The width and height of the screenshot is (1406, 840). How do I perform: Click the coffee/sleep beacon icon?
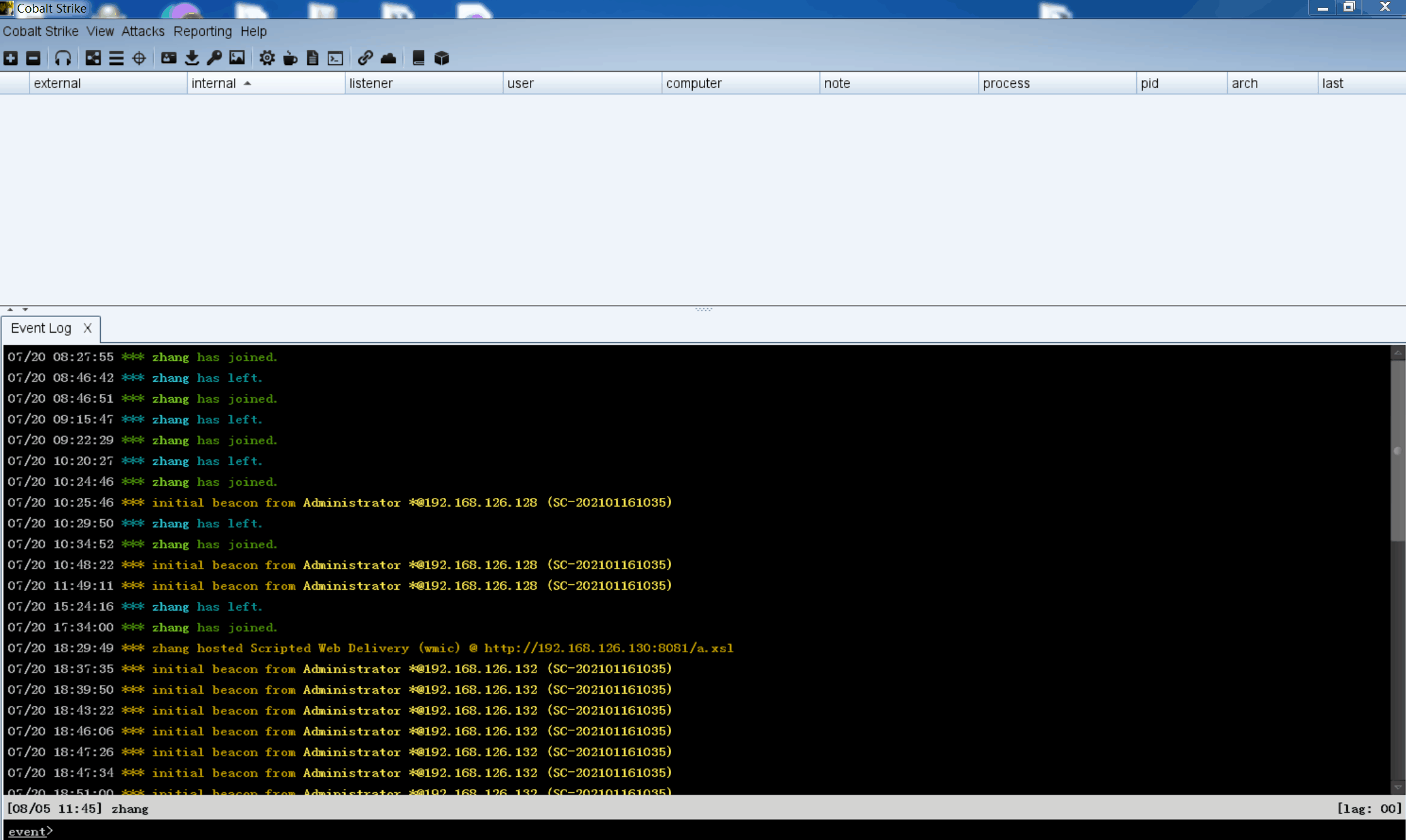290,58
